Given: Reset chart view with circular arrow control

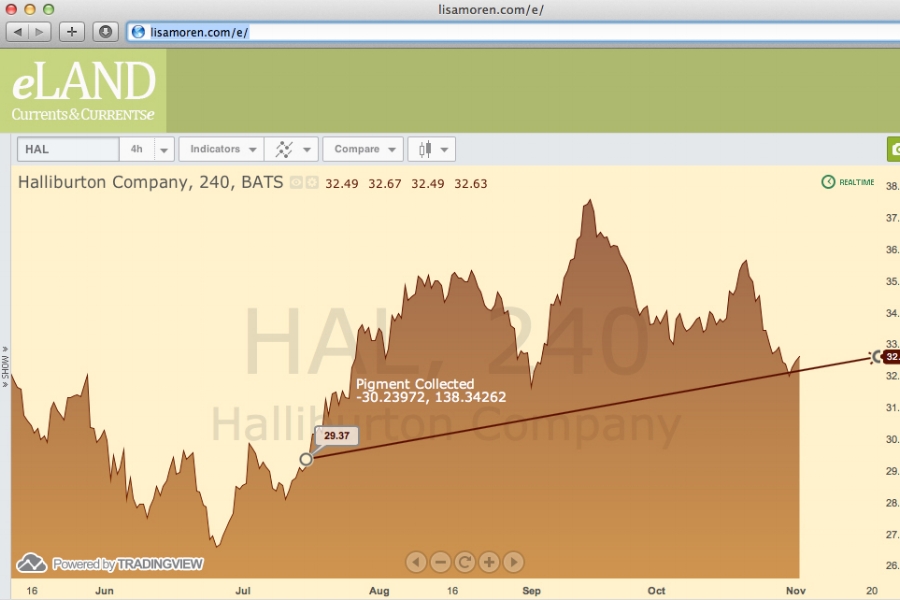Looking at the screenshot, I should click(x=465, y=562).
